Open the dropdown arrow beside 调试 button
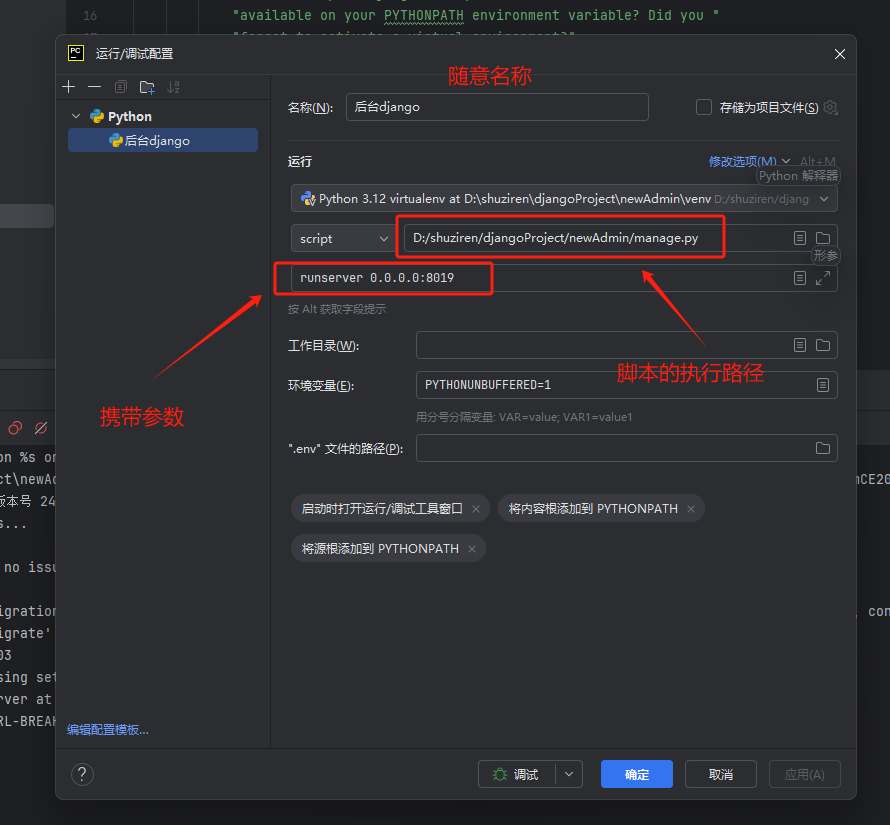Viewport: 890px width, 825px height. pos(569,774)
